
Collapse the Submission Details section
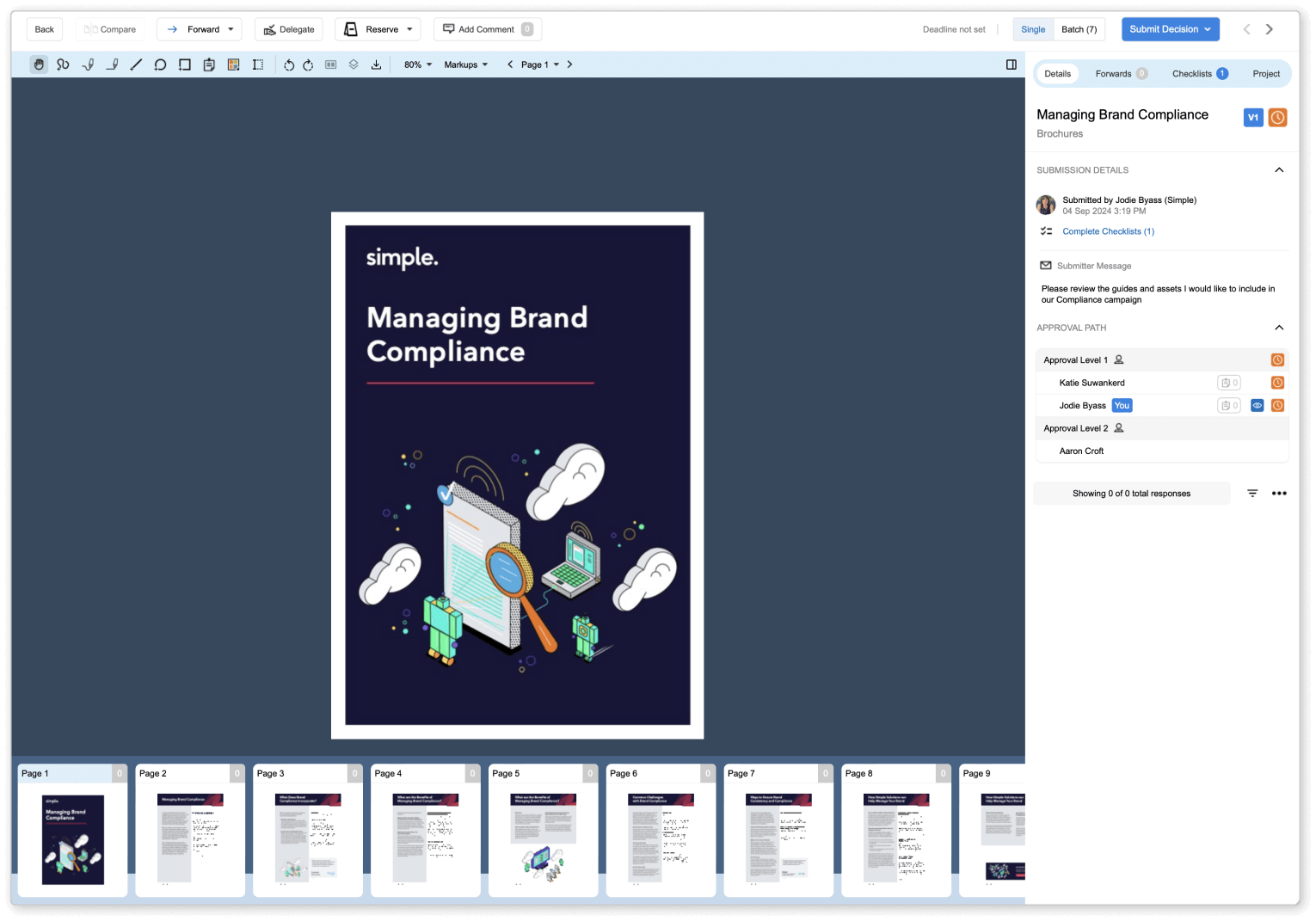[1279, 170]
